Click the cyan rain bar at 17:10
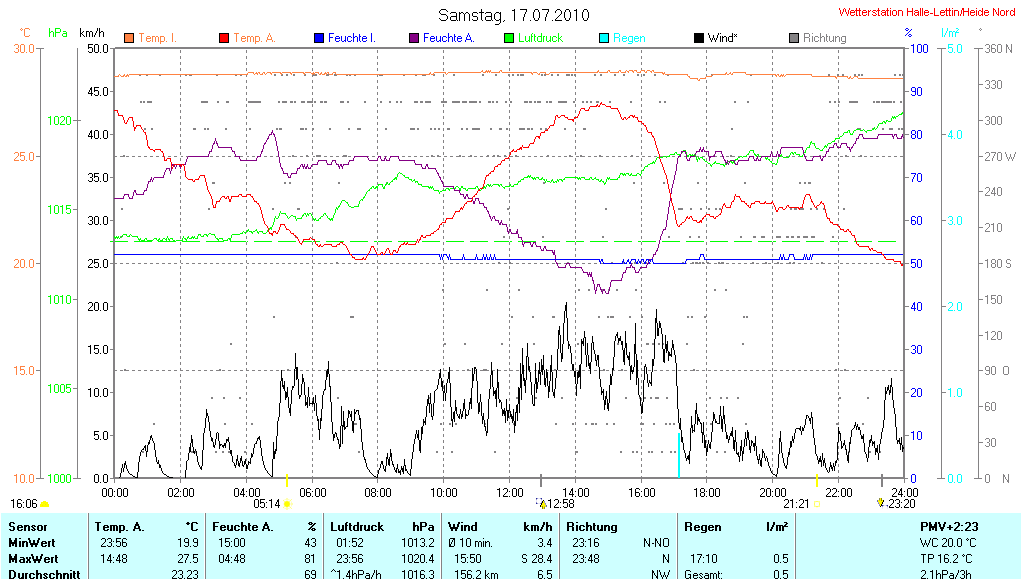1021x579 pixels. [678, 455]
